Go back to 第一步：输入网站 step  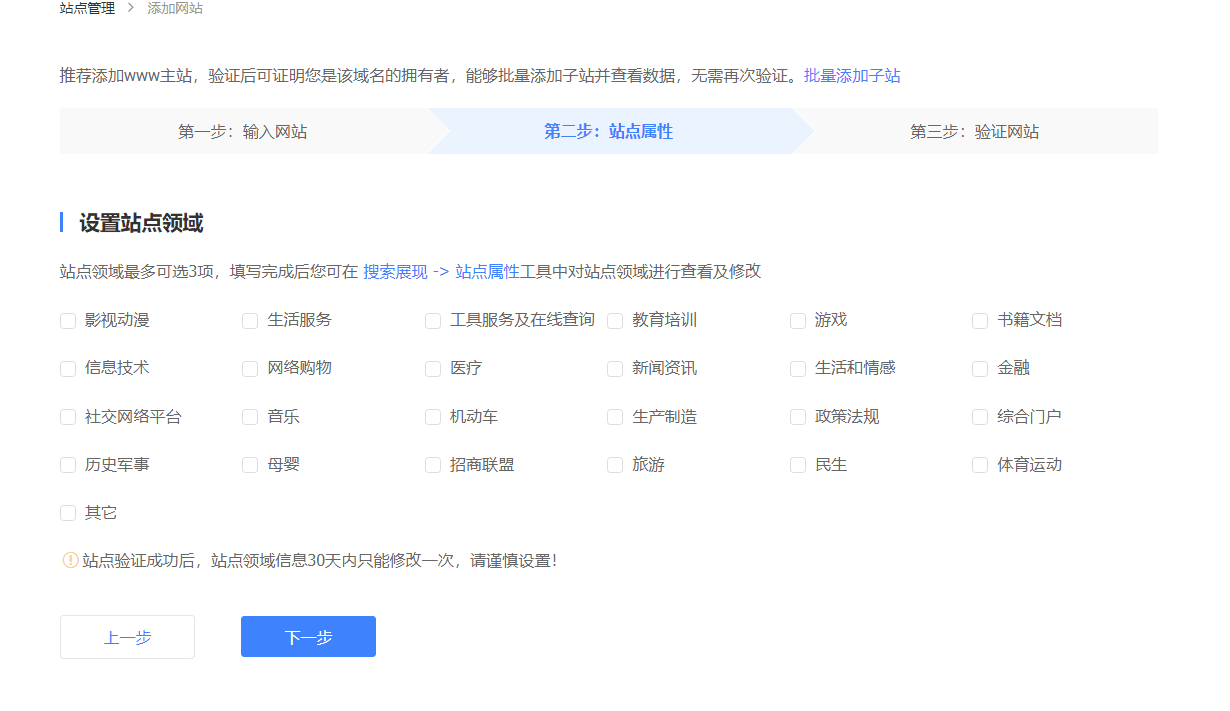243,131
